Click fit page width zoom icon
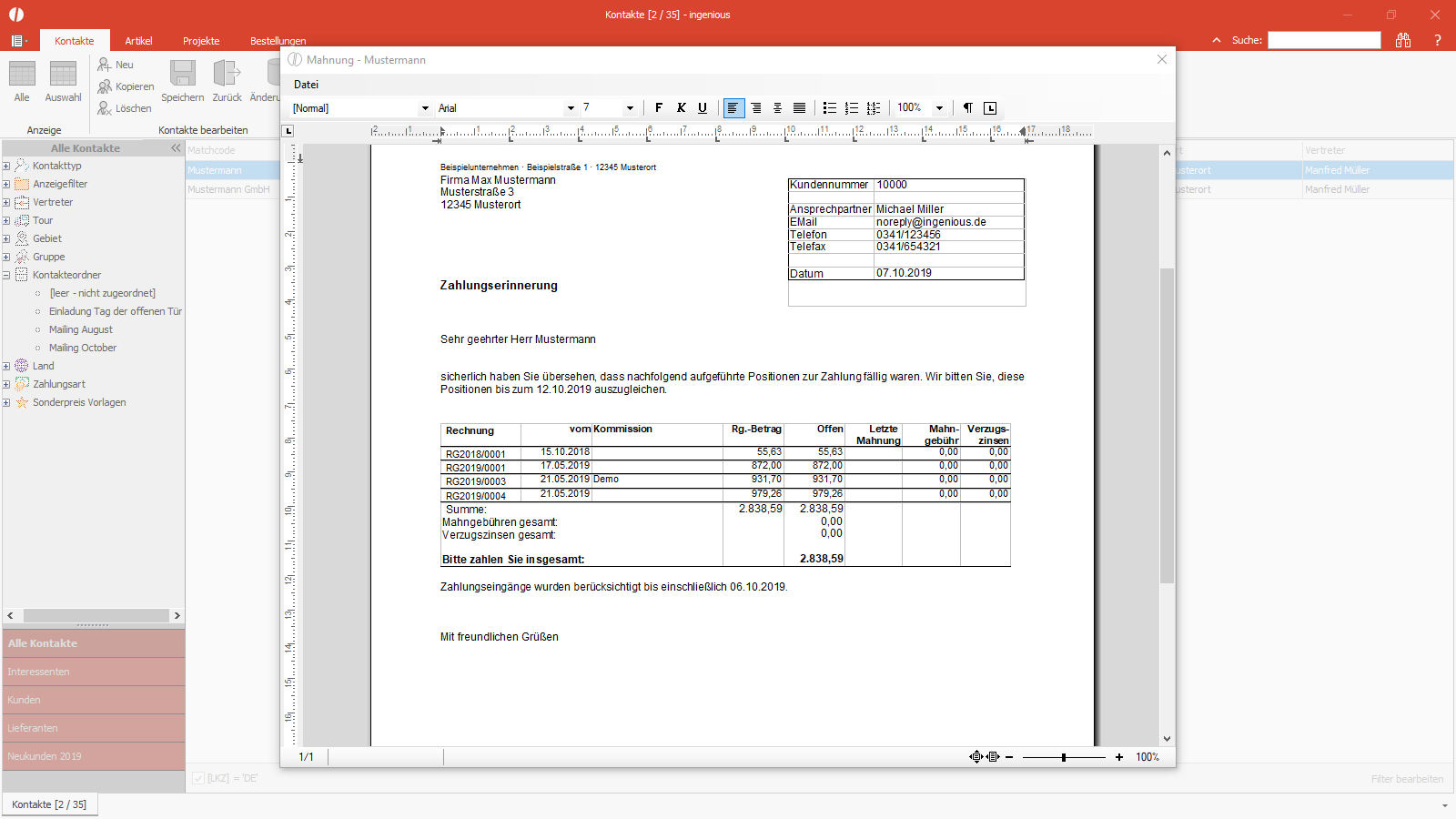 (993, 757)
